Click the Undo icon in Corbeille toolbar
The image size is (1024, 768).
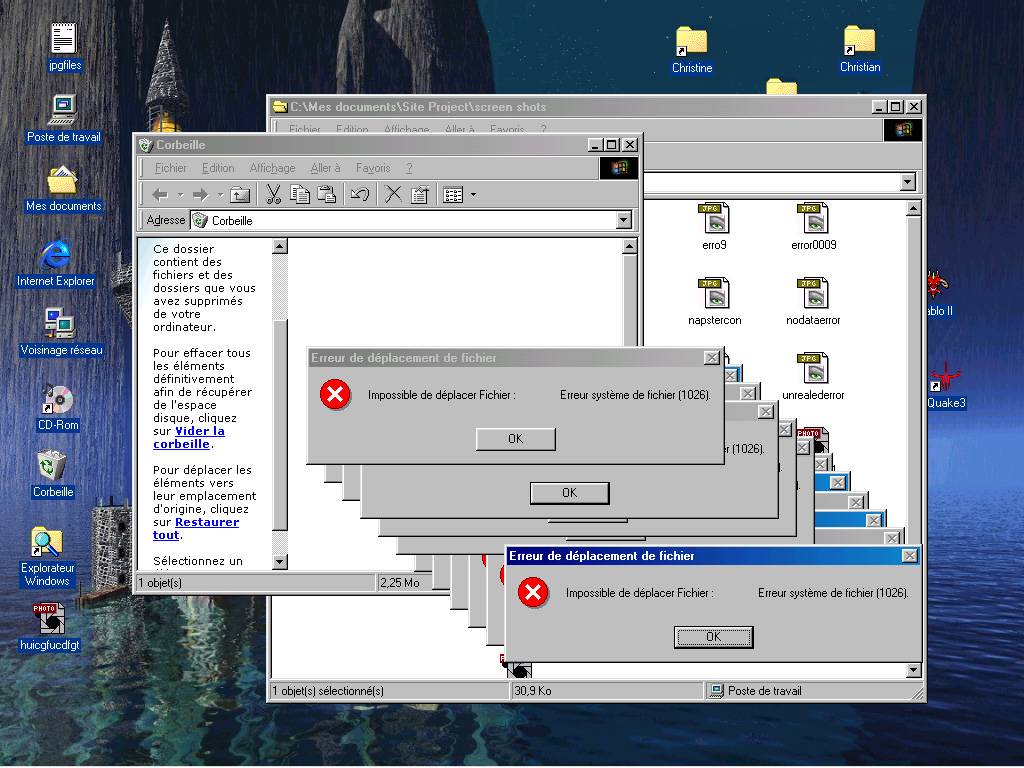tap(360, 195)
